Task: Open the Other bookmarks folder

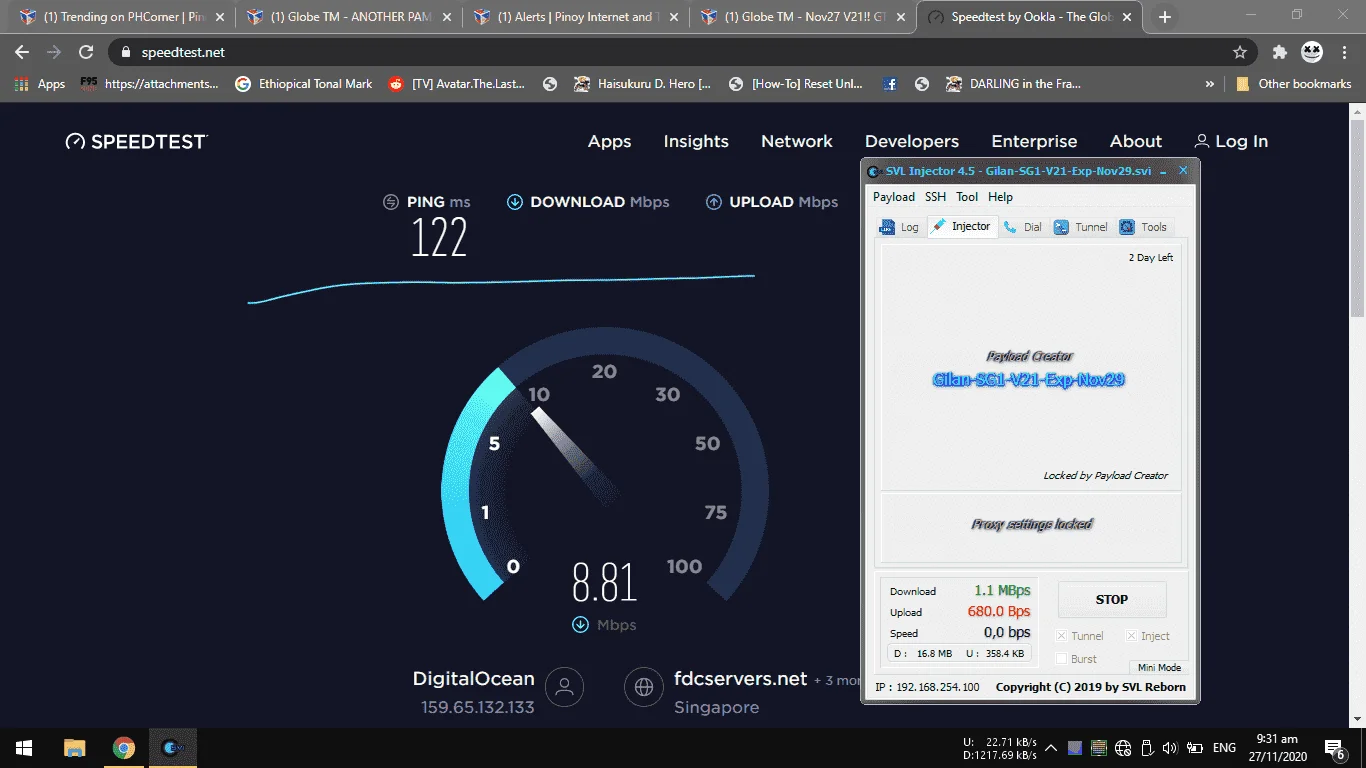Action: (1294, 84)
